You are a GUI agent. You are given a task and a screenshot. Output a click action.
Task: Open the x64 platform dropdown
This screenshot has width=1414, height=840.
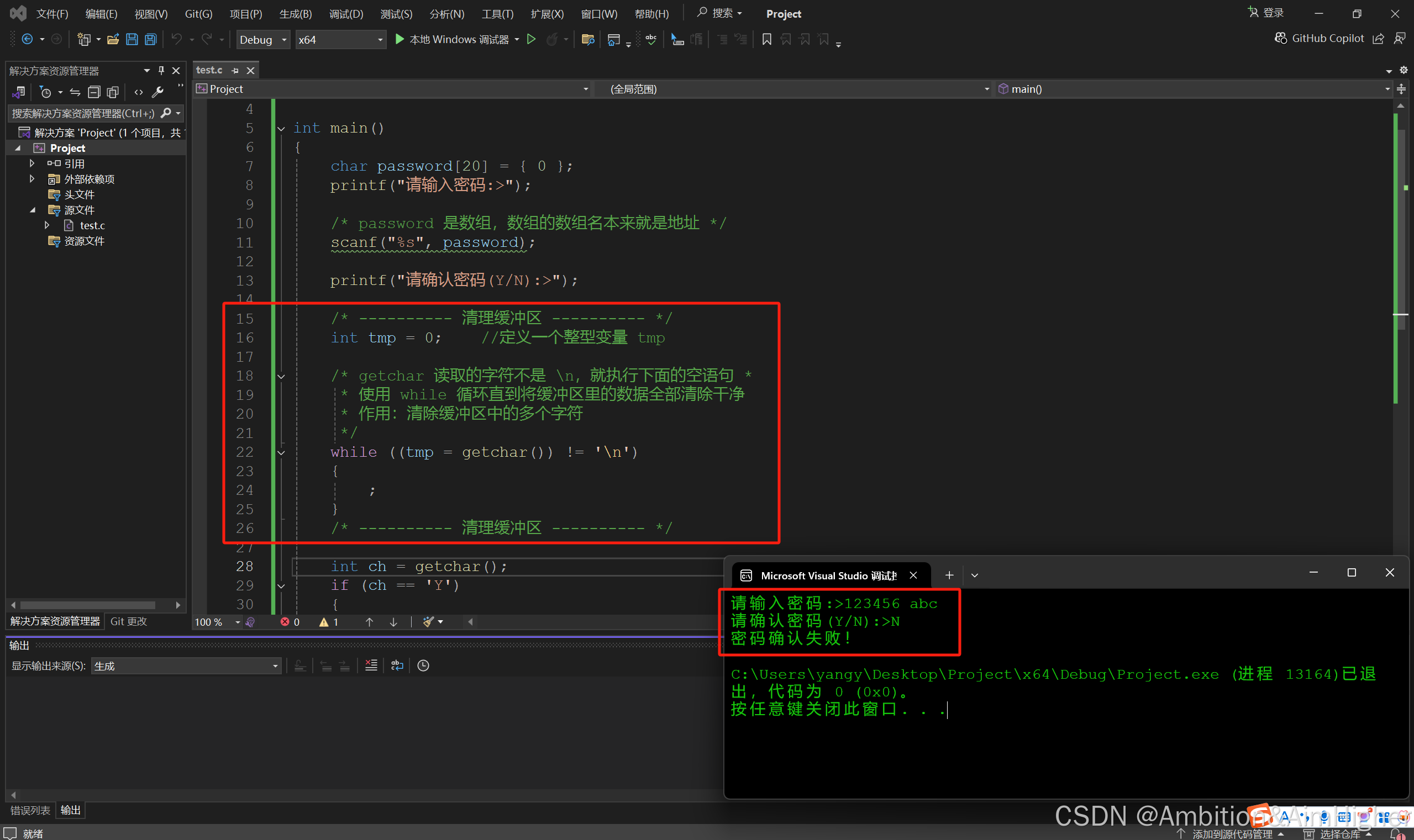pos(340,40)
